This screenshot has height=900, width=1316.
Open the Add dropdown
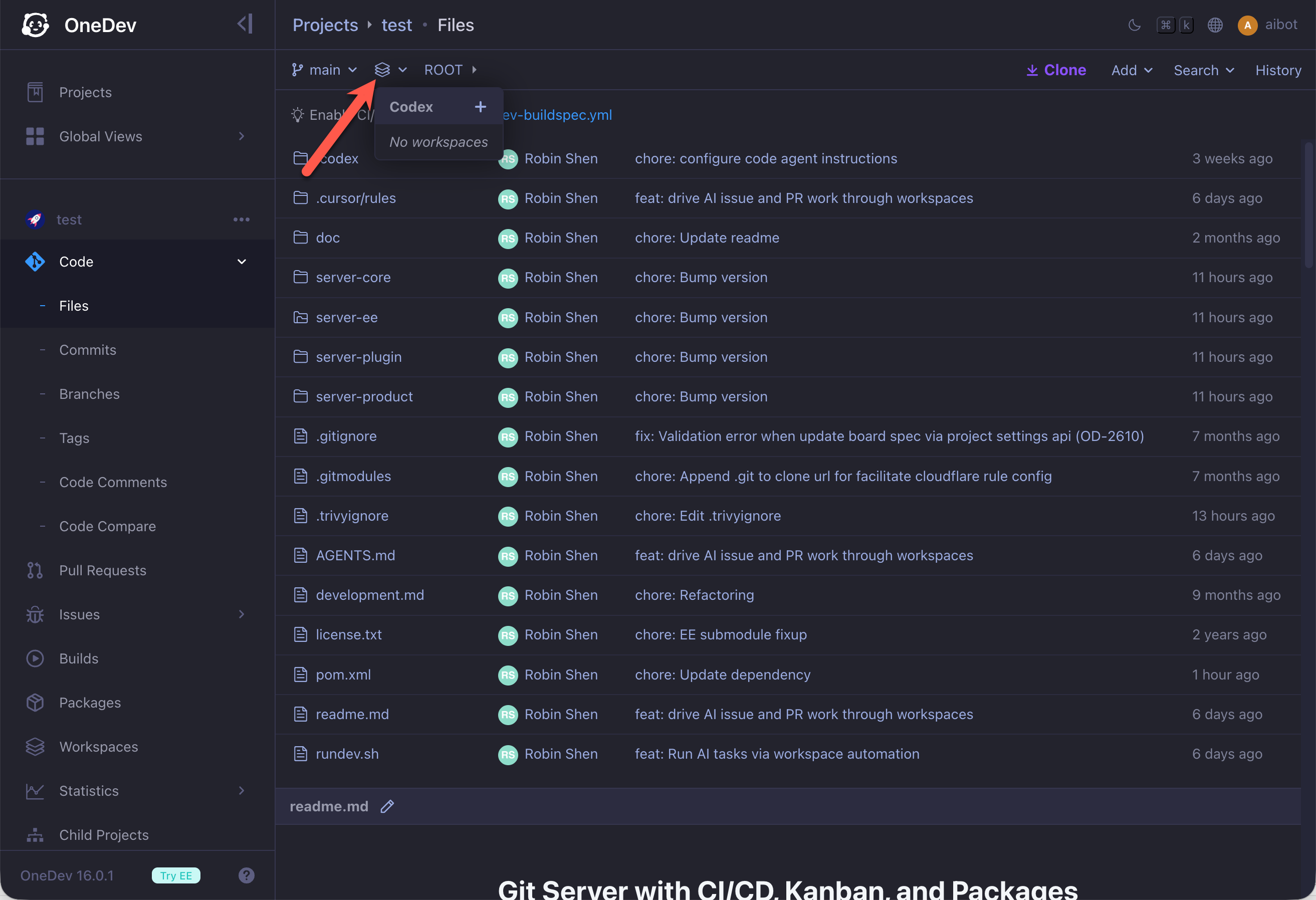click(x=1132, y=70)
